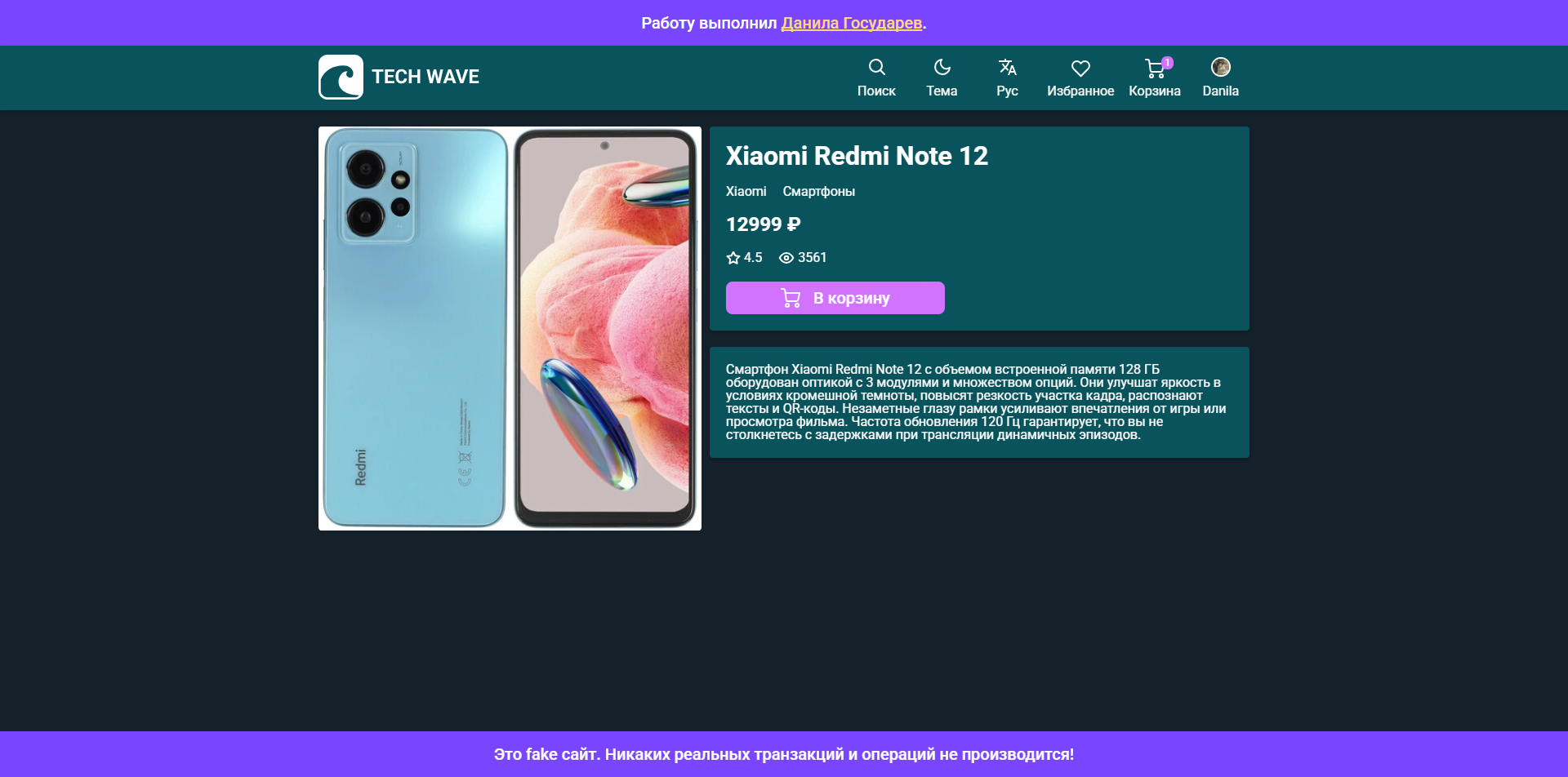Click the eye views icon
This screenshot has height=777, width=1568.
pos(786,258)
